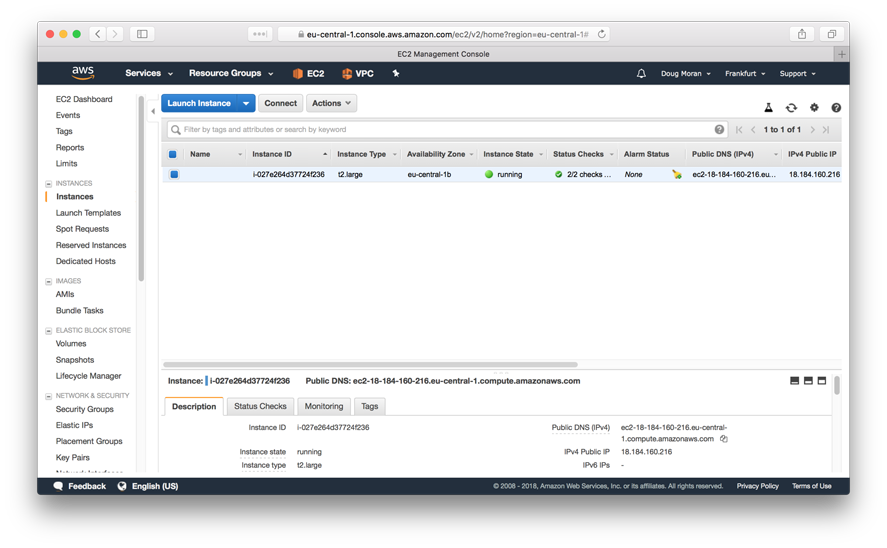Open the Actions dropdown
The image size is (887, 548).
click(331, 103)
